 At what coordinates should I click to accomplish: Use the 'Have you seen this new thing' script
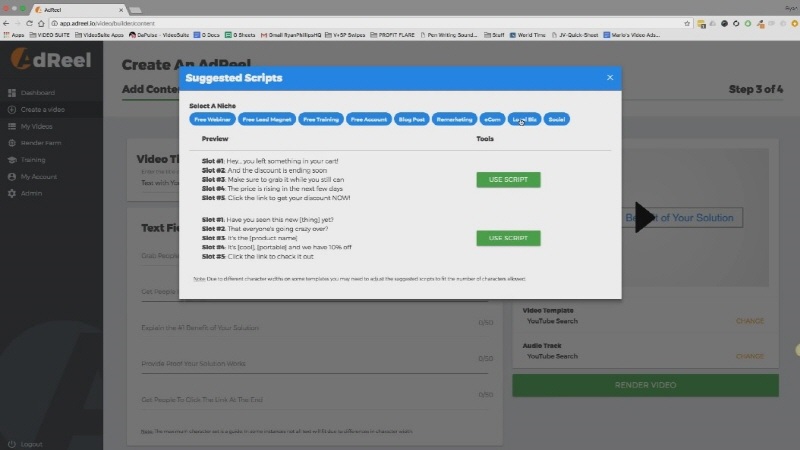(x=508, y=238)
